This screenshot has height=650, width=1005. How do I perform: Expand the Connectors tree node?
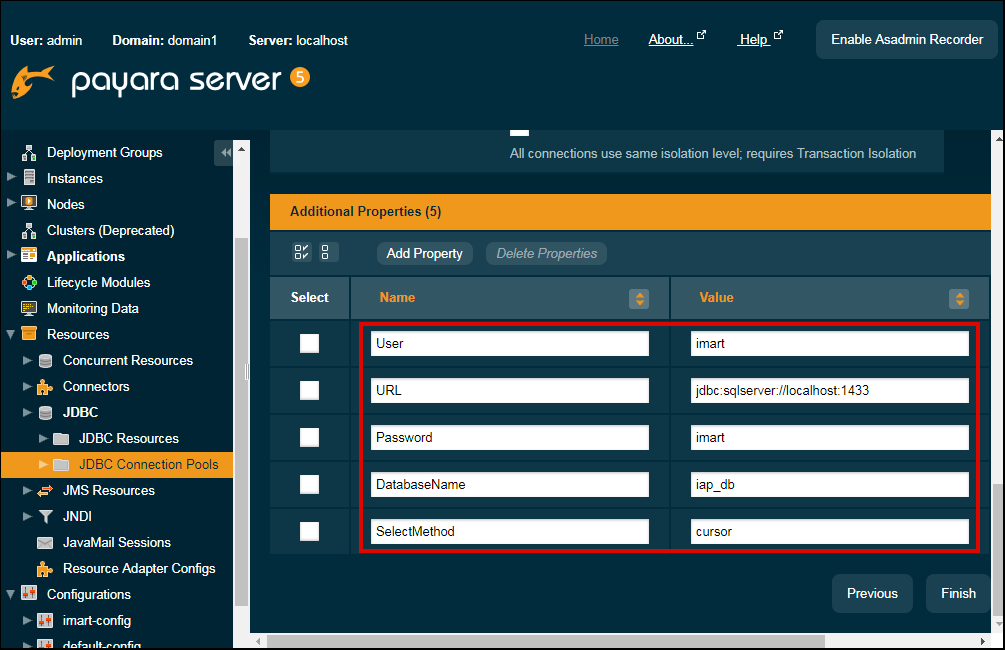[x=27, y=386]
